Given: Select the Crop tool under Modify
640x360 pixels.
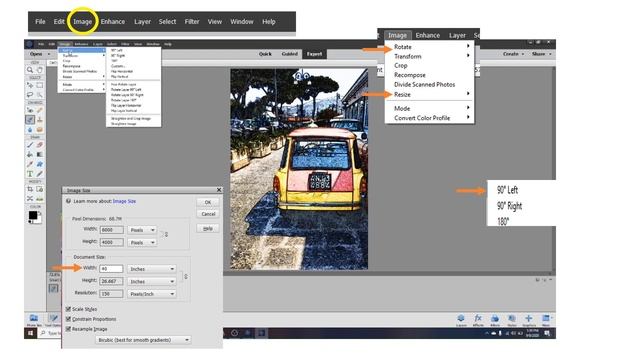Looking at the screenshot, I should pos(30,189).
